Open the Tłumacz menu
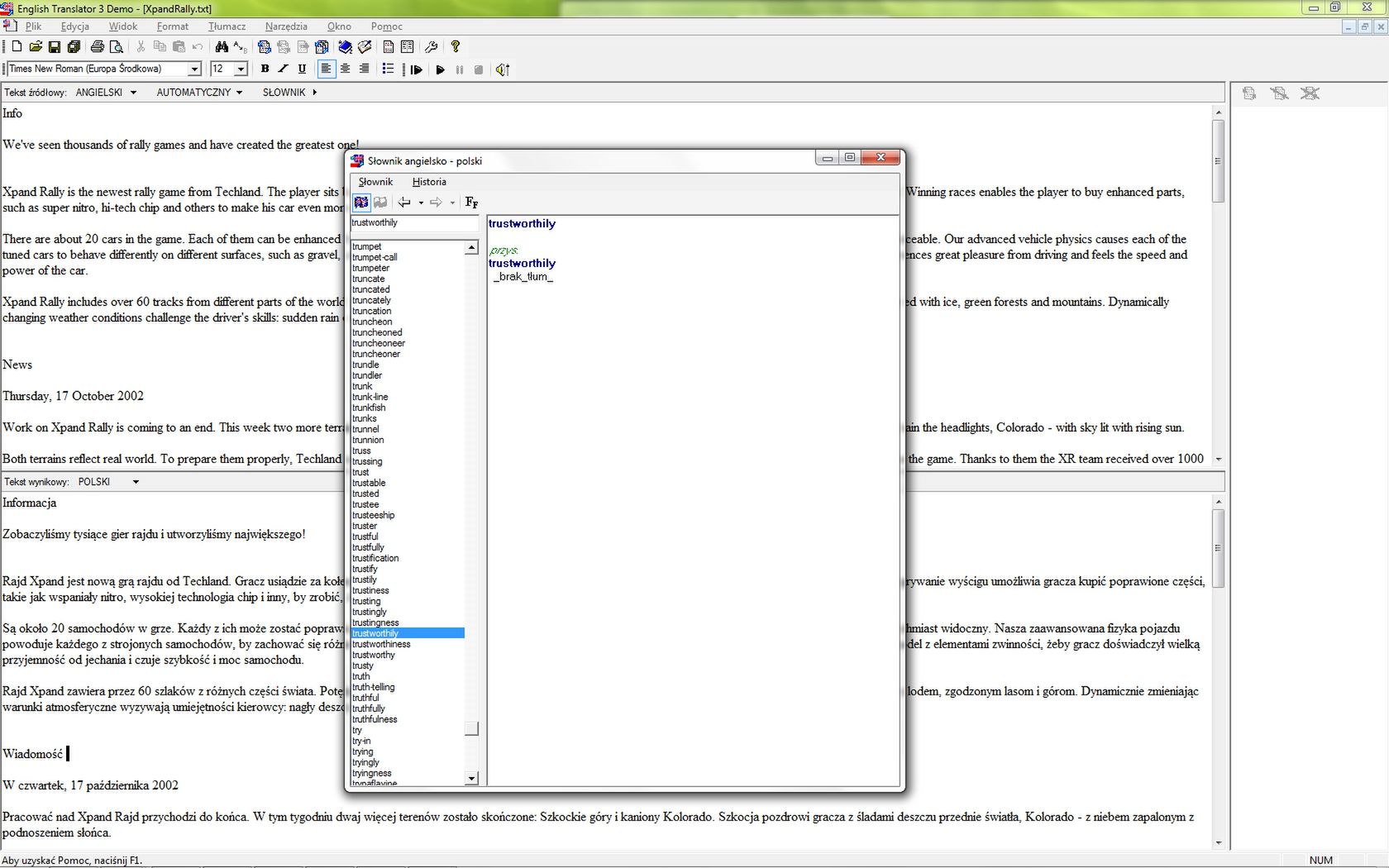 [227, 26]
